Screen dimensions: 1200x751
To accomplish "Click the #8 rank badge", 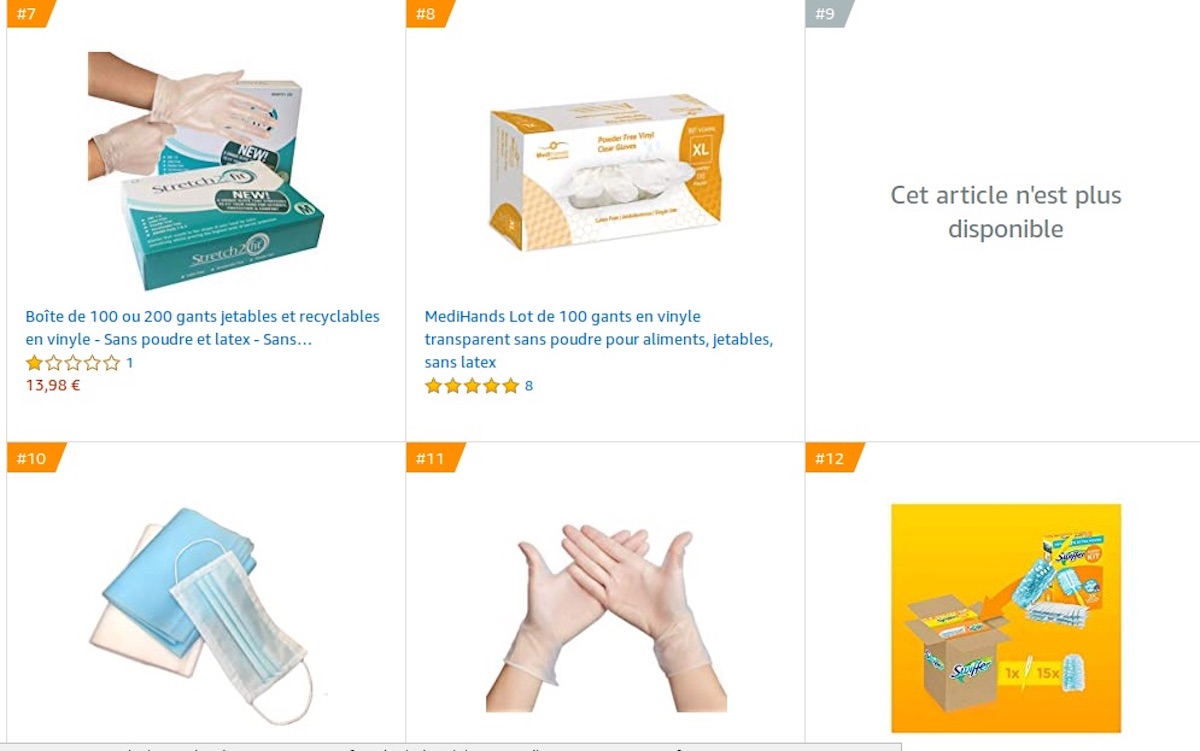I will point(428,14).
